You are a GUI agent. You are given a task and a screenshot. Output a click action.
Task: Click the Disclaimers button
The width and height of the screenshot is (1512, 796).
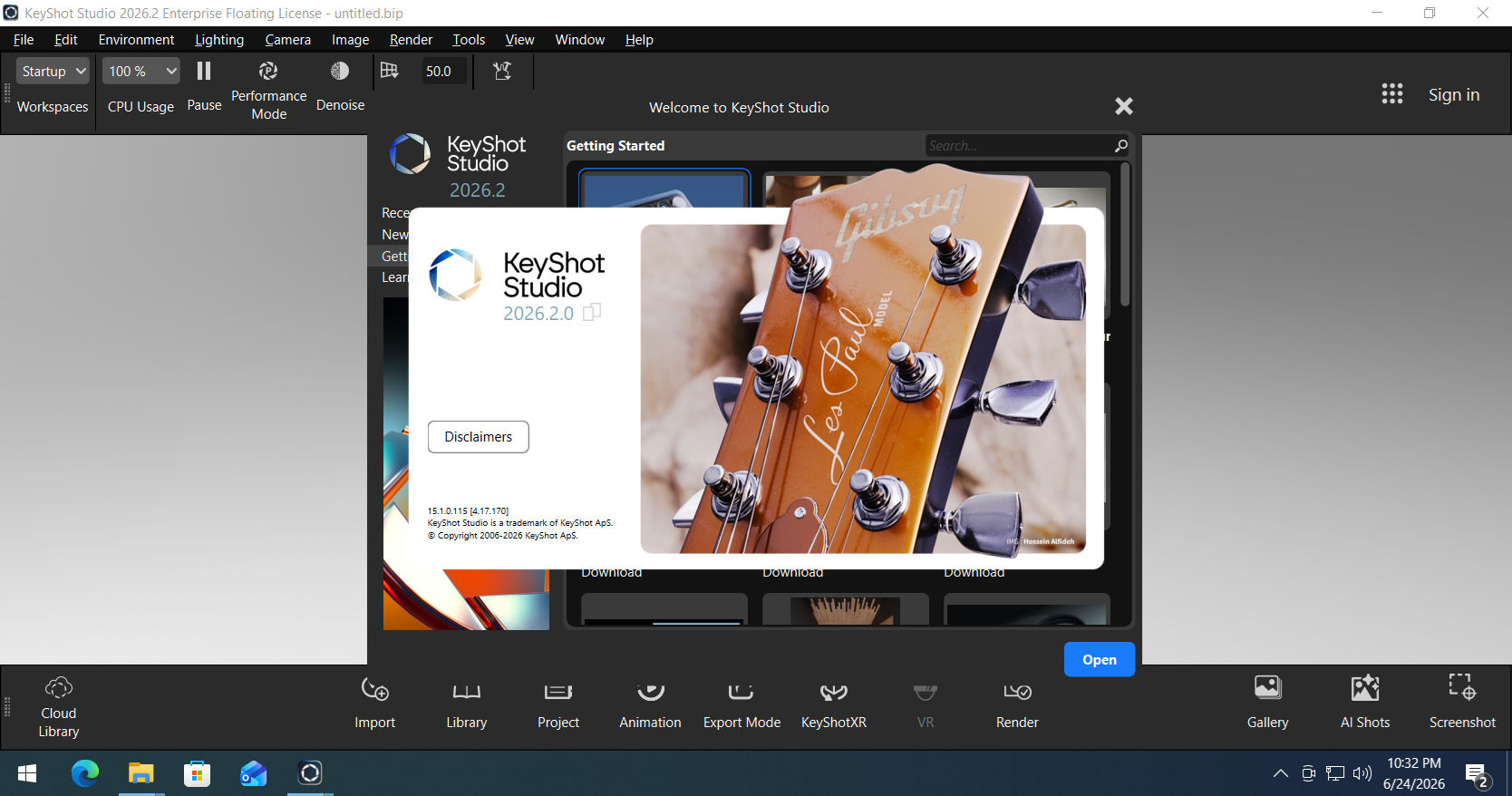[479, 437]
